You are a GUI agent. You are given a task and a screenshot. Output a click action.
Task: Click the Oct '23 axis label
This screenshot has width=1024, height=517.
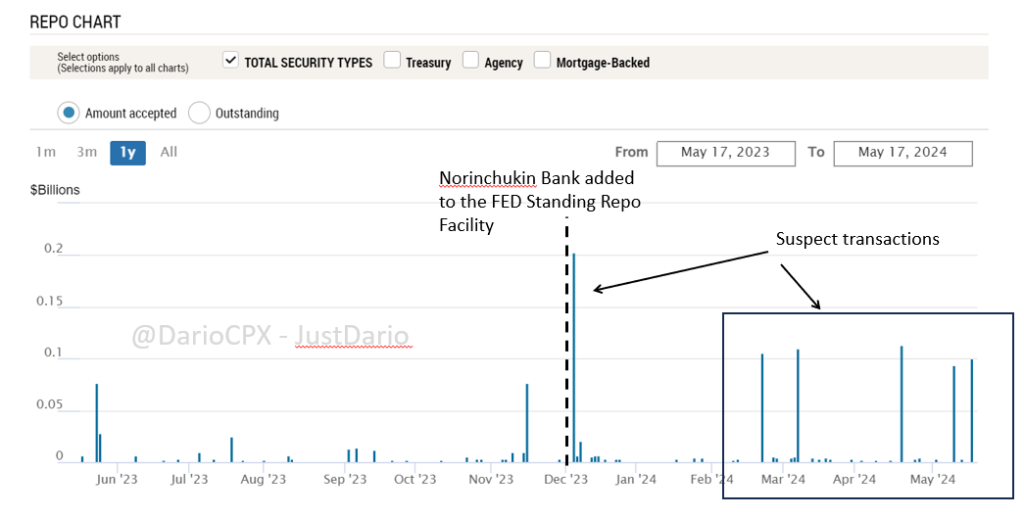coord(415,480)
